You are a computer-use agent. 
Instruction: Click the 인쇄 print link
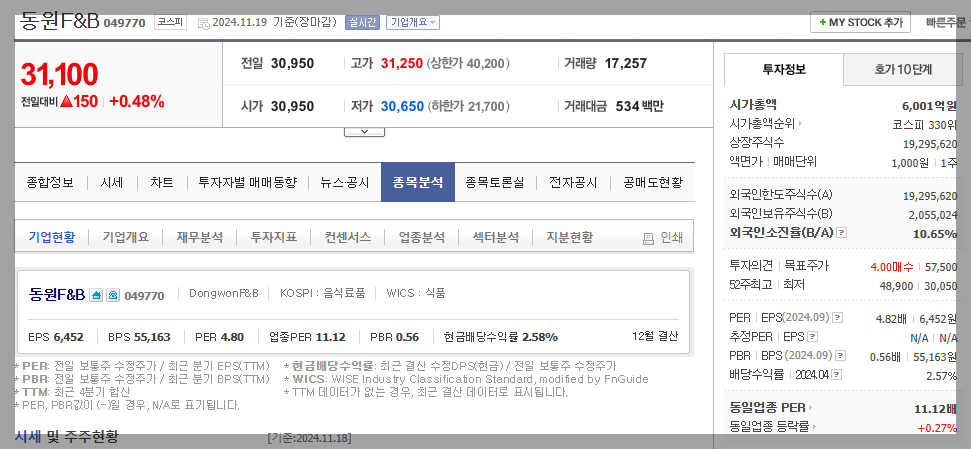(671, 238)
